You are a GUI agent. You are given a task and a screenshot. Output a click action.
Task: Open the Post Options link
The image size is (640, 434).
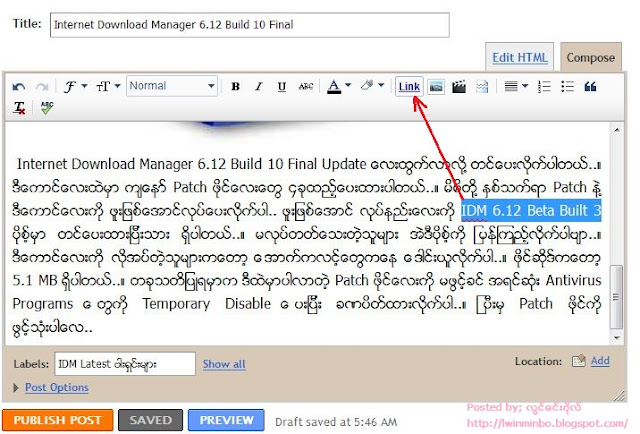click(x=57, y=387)
